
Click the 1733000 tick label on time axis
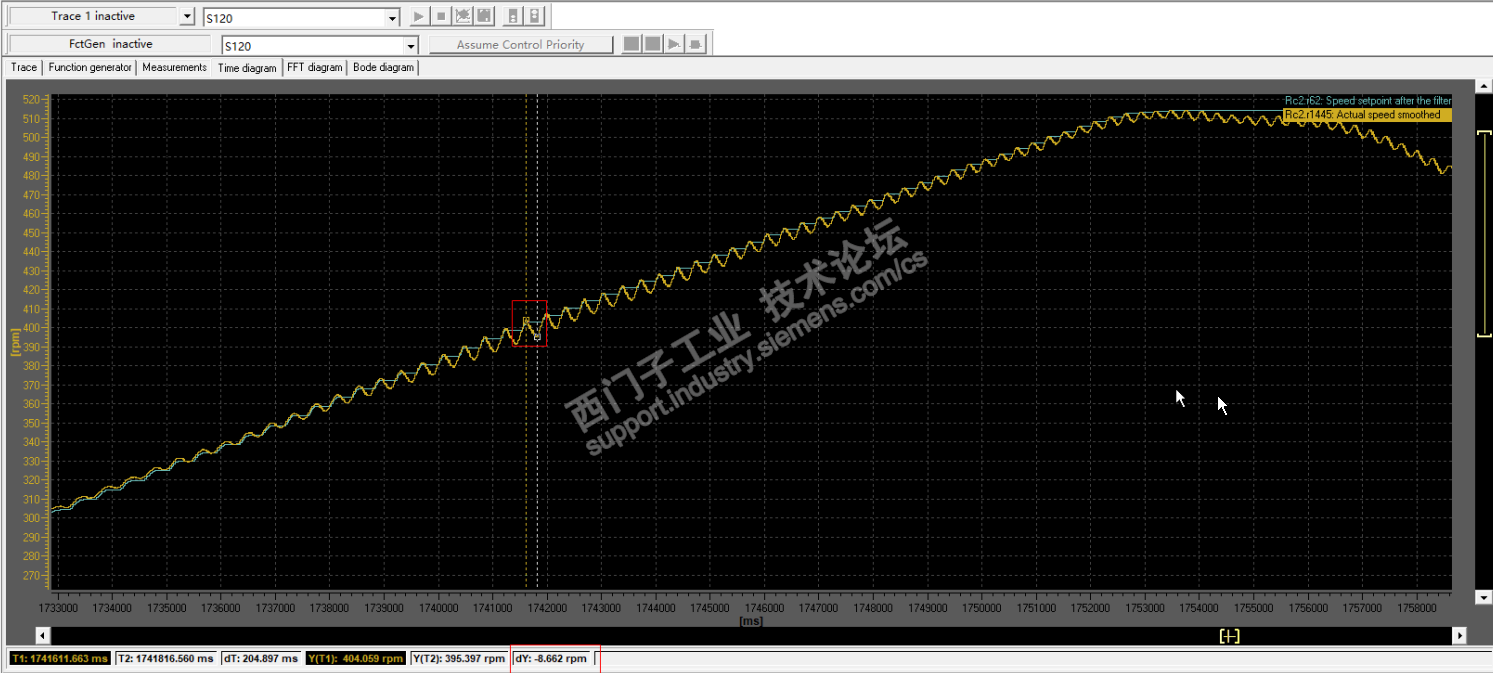click(x=58, y=608)
